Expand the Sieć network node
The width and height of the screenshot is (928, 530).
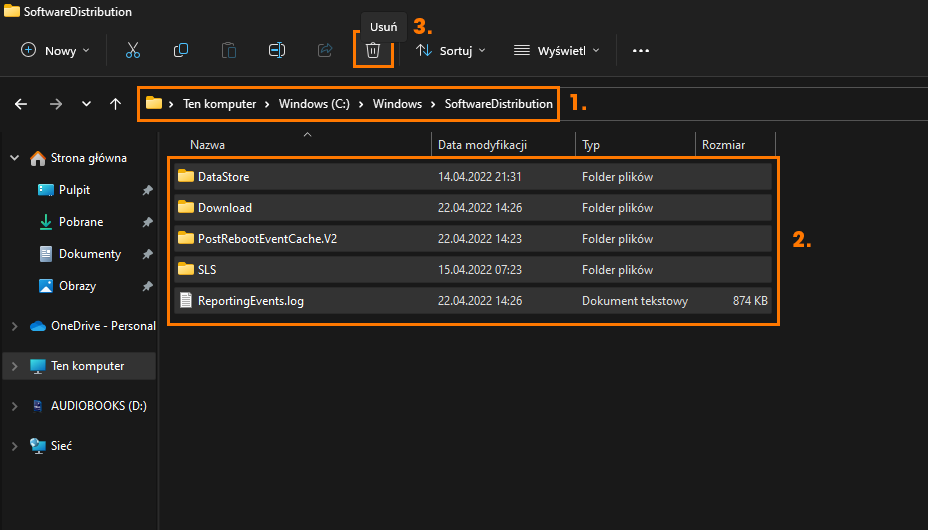[15, 446]
